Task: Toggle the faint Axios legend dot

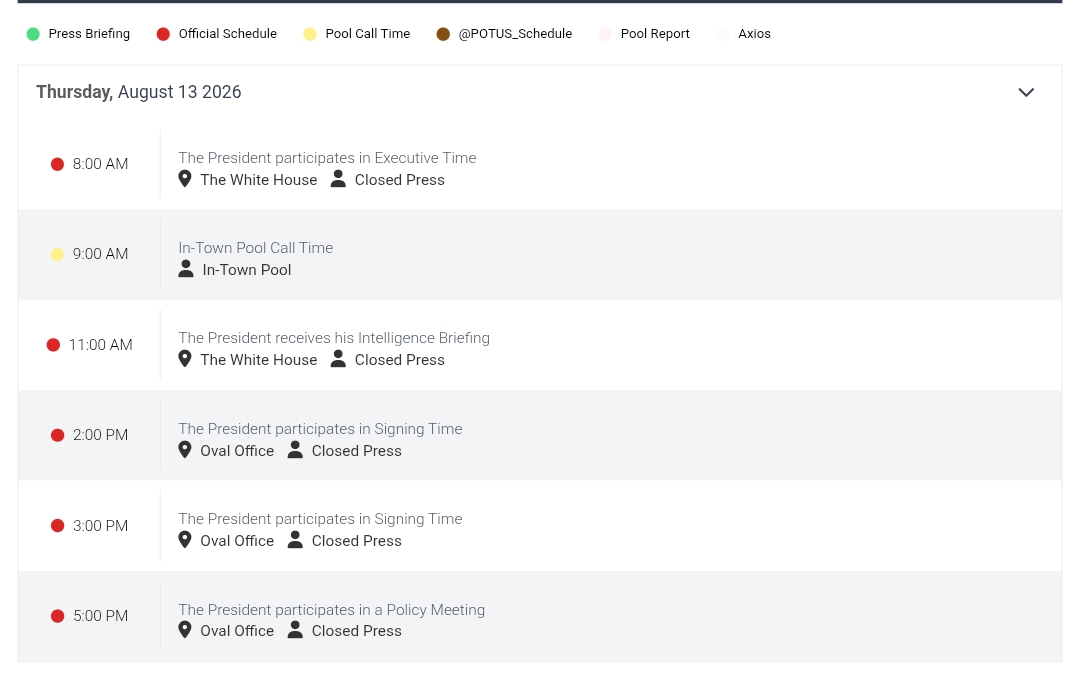Action: tap(723, 34)
